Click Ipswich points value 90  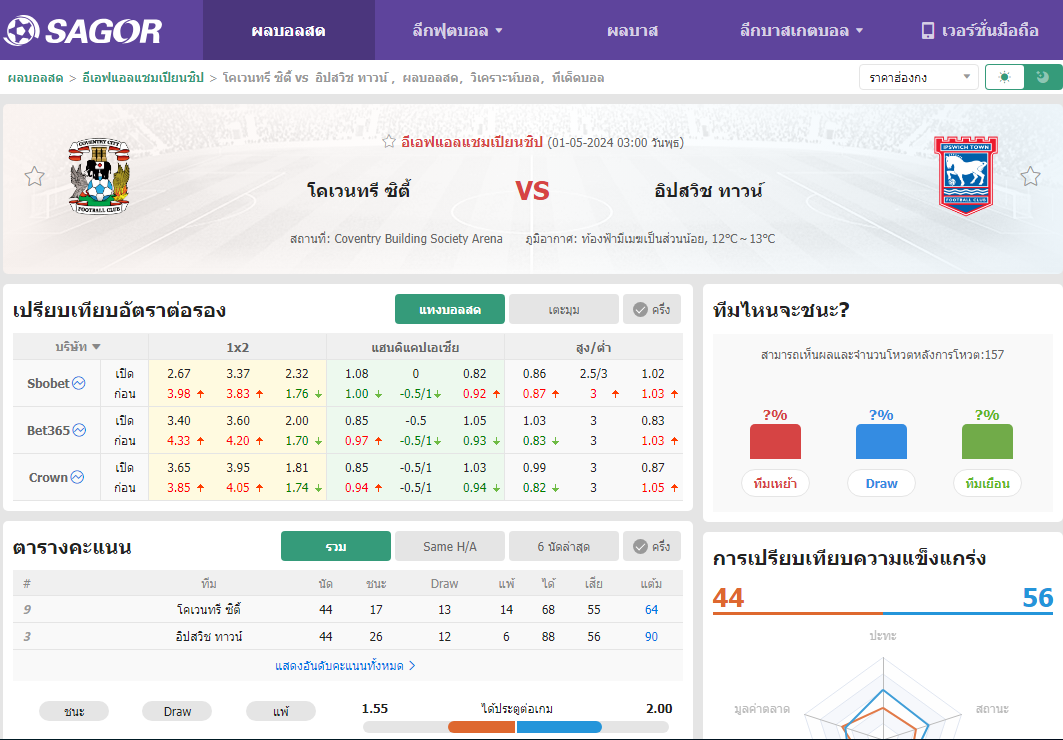tap(651, 636)
